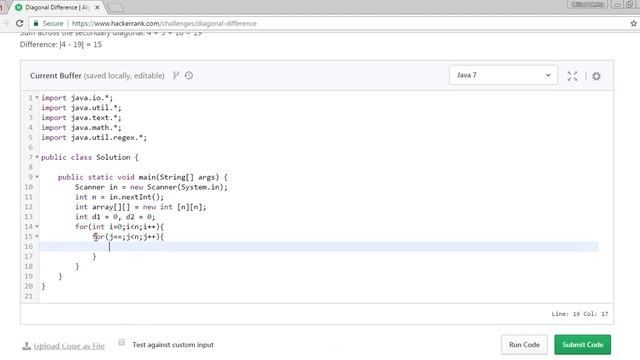Click on 'public class Solution {' line
The height and width of the screenshot is (360, 640).
point(89,157)
